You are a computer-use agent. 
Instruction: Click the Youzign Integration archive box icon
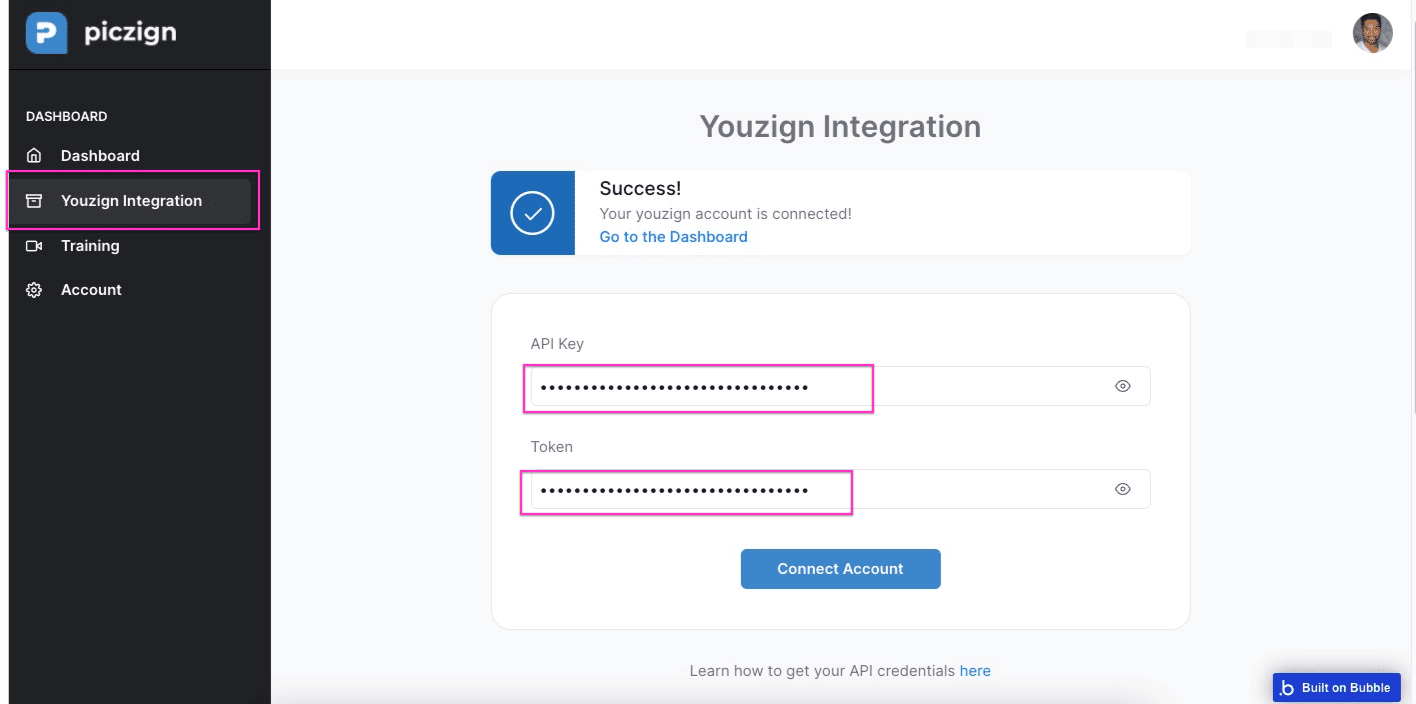pyautogui.click(x=34, y=201)
